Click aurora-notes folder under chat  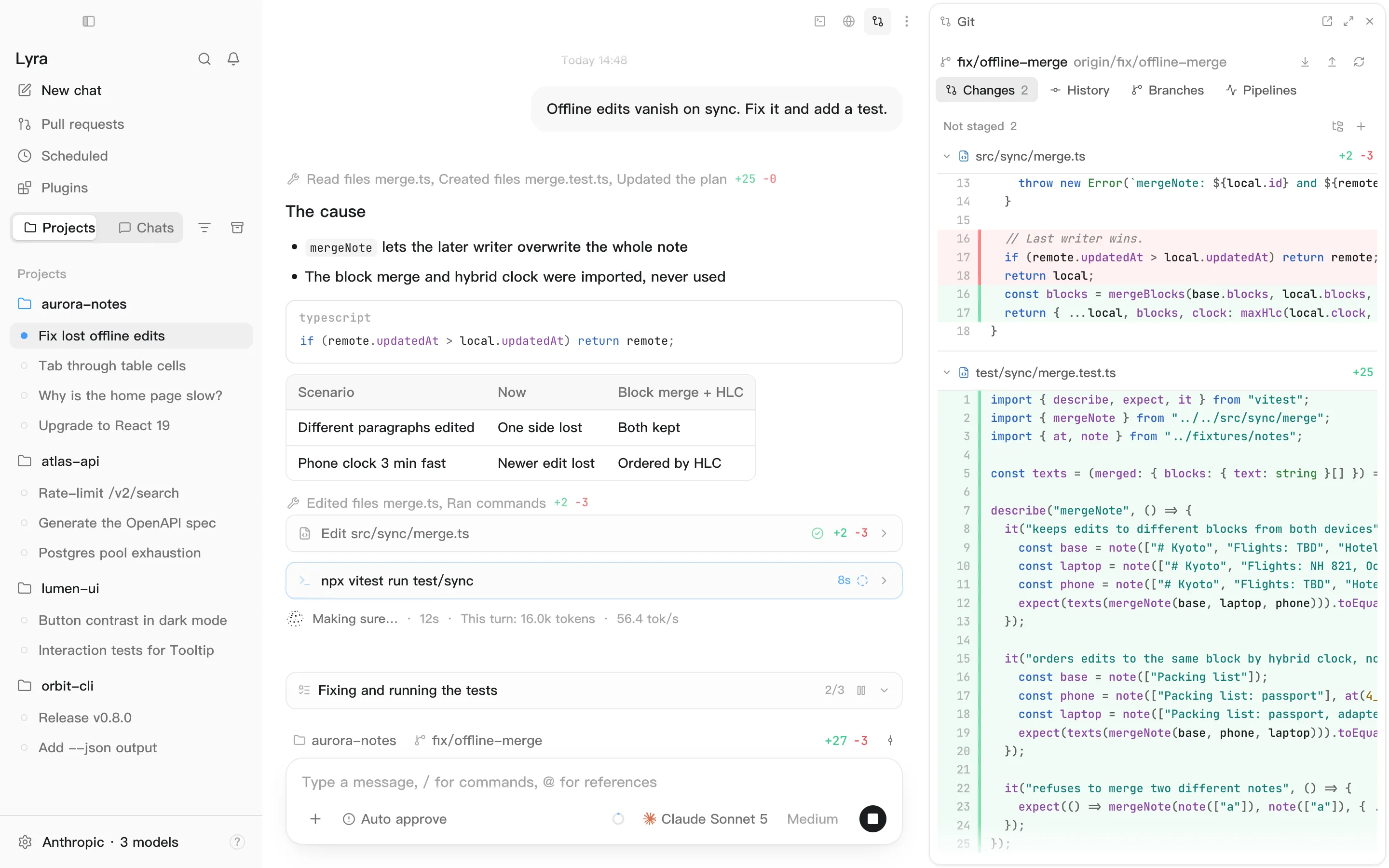click(x=345, y=740)
